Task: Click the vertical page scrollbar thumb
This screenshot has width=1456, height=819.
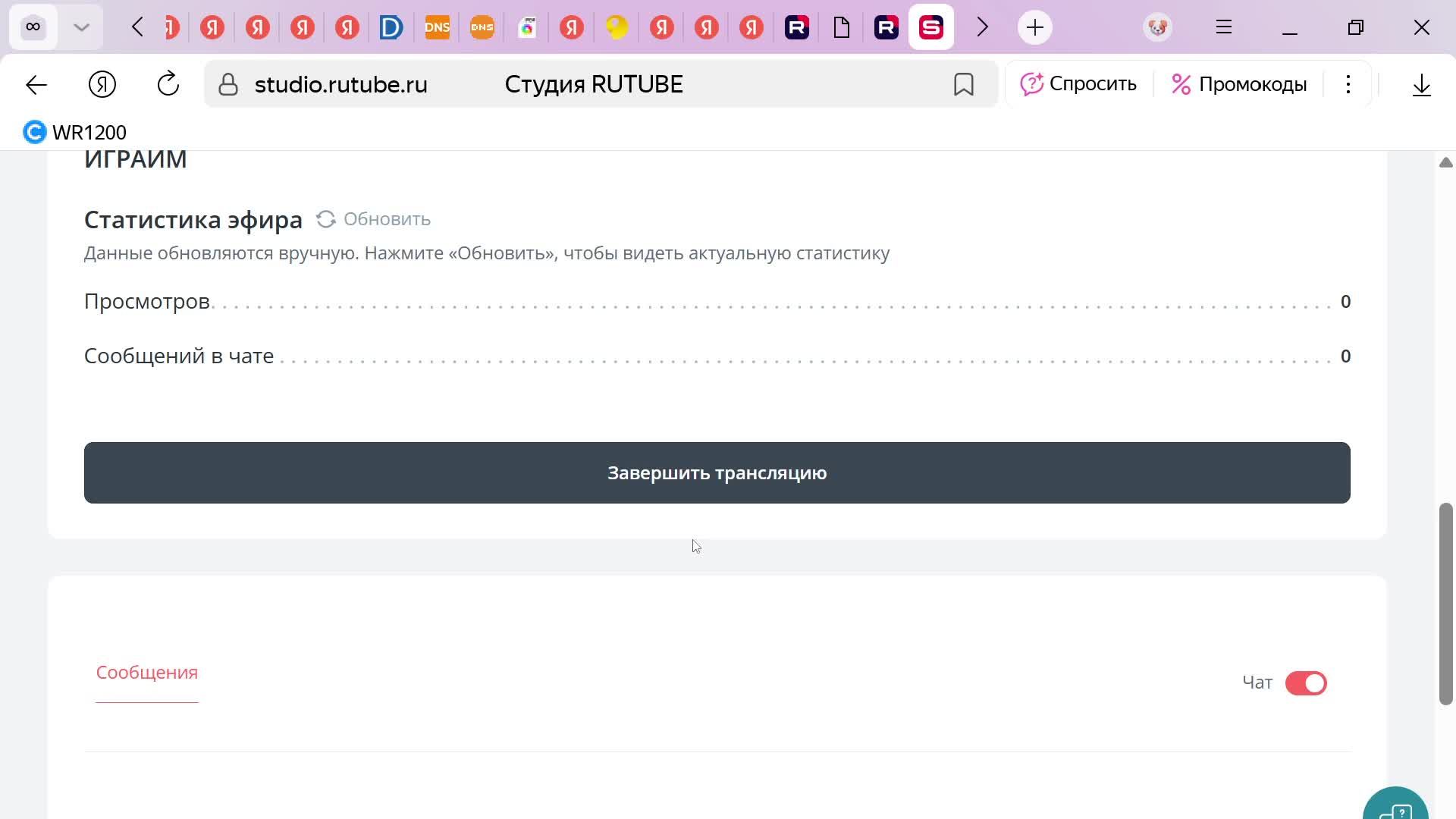Action: click(1445, 603)
